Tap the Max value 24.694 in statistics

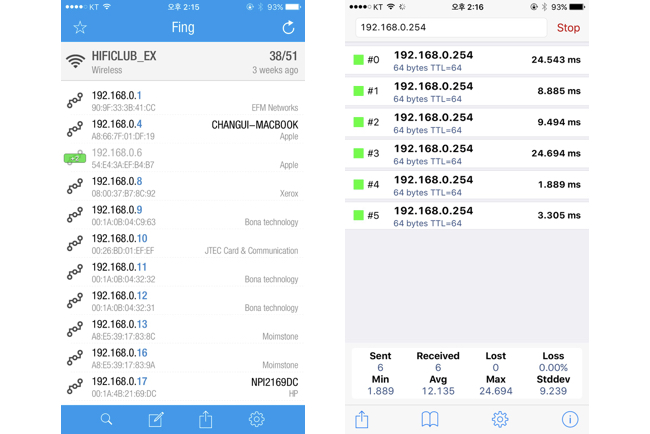[x=496, y=391]
